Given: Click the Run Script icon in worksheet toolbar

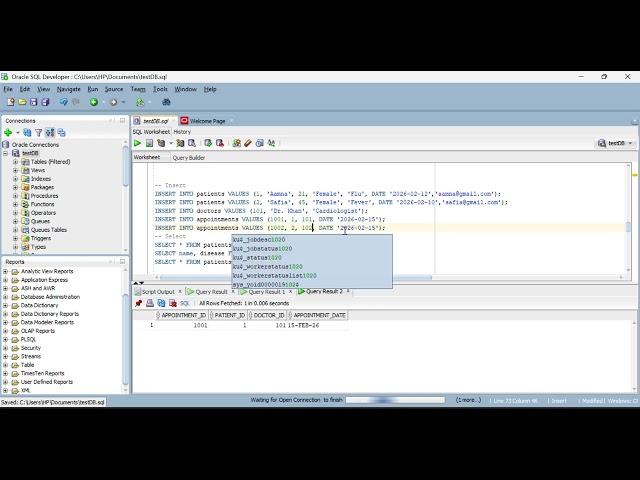Looking at the screenshot, I should click(x=149, y=143).
